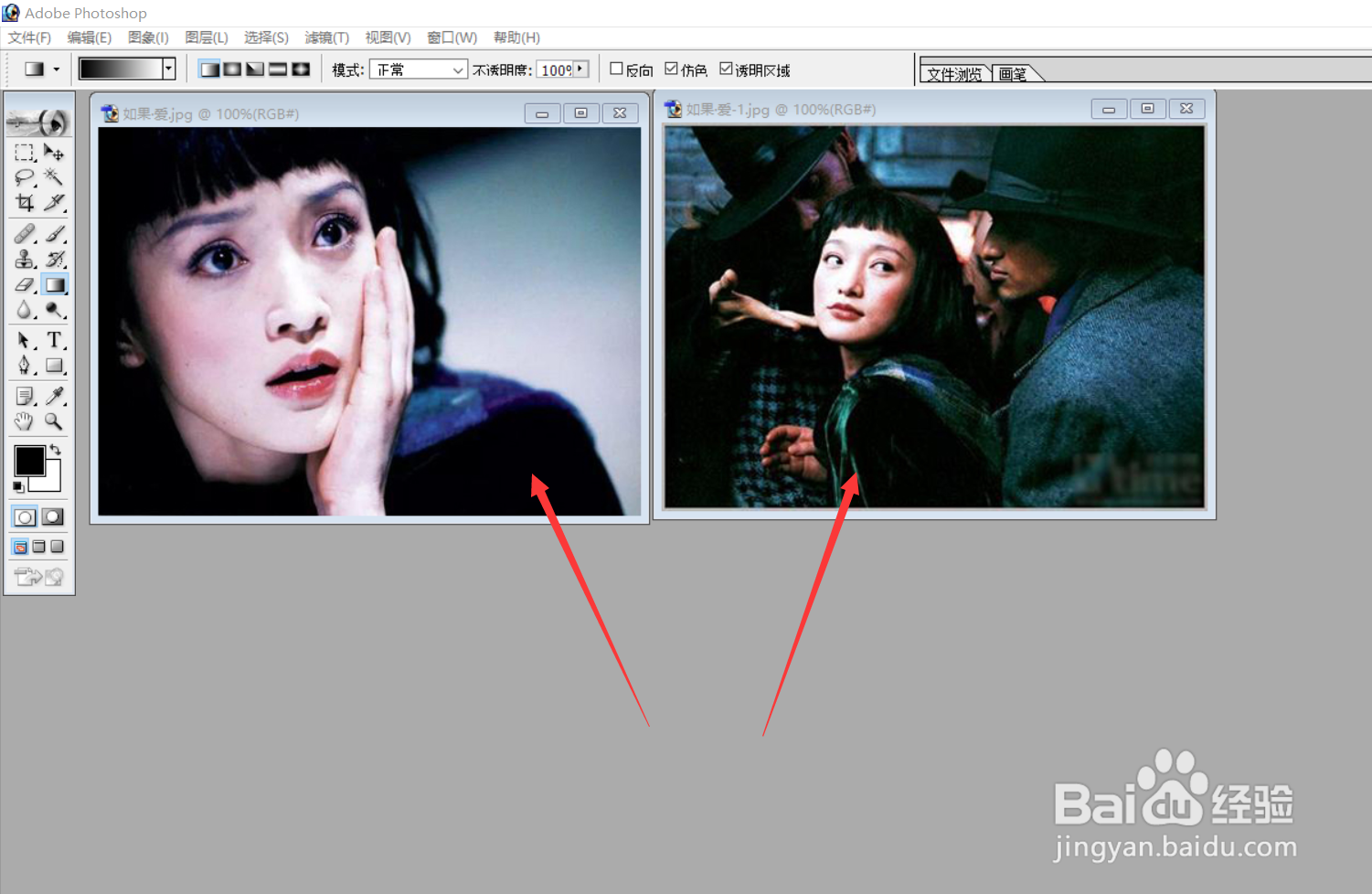Click the opacity value field
1372x894 pixels.
coord(555,69)
